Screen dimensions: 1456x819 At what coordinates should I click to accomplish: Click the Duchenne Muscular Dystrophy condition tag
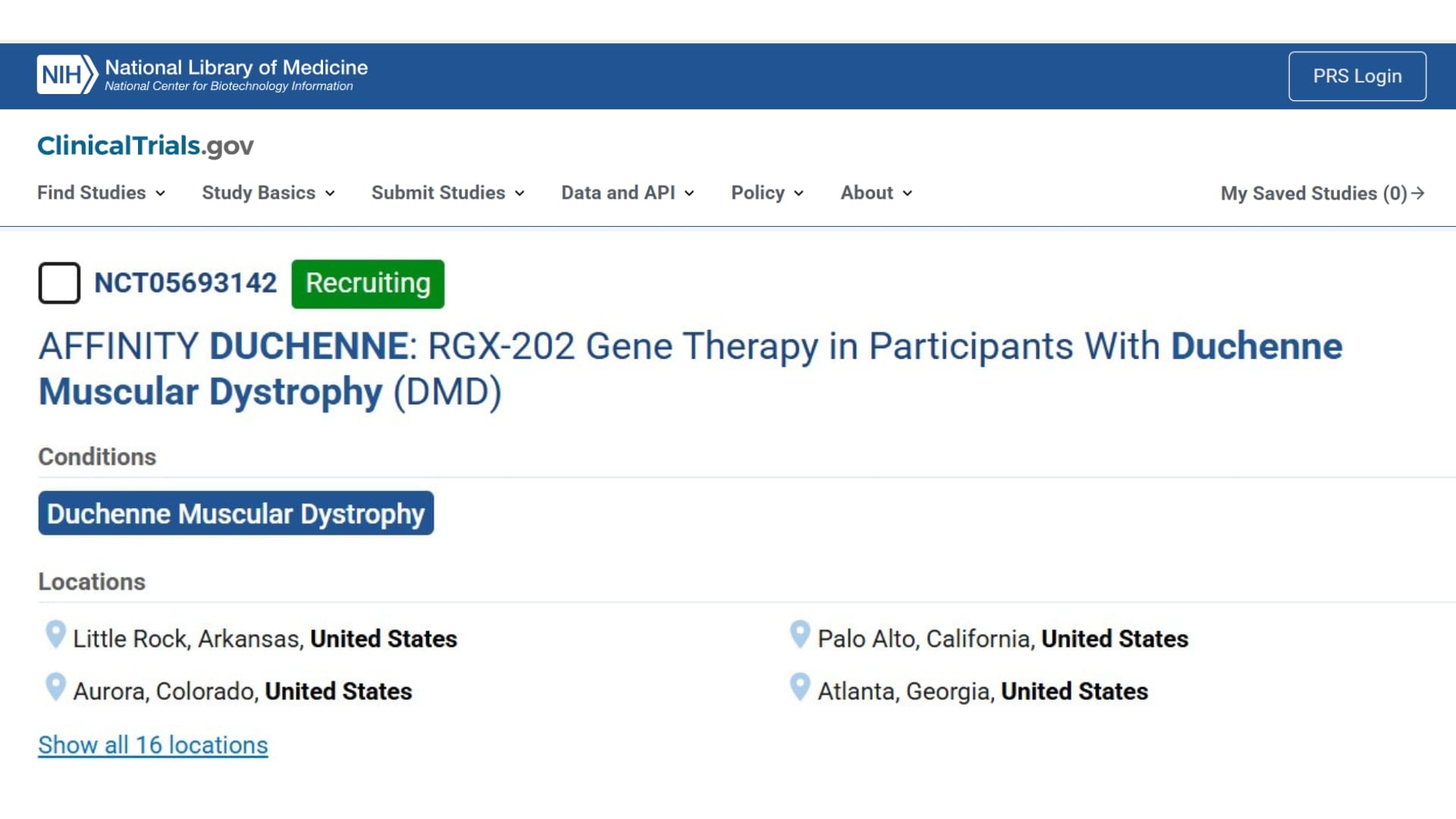pyautogui.click(x=236, y=513)
